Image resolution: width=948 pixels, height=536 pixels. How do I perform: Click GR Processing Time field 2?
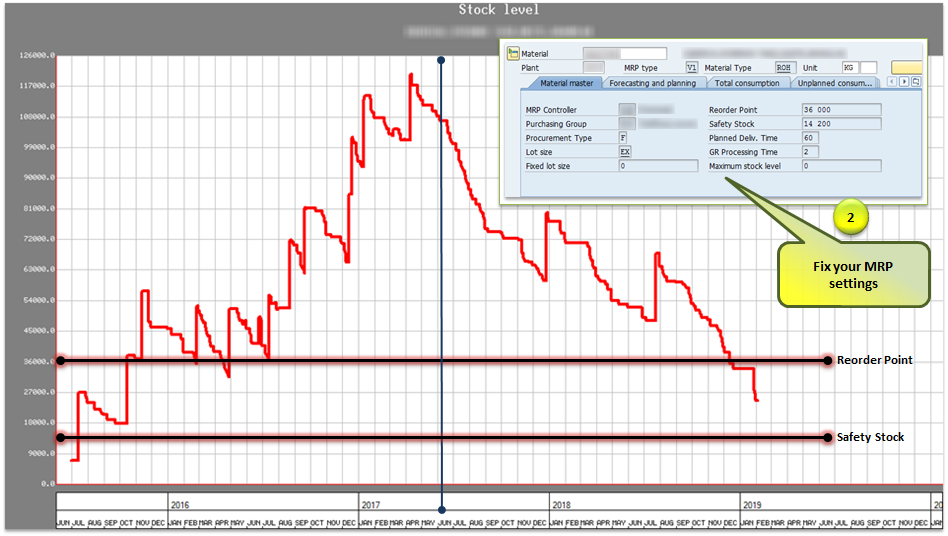tap(810, 152)
